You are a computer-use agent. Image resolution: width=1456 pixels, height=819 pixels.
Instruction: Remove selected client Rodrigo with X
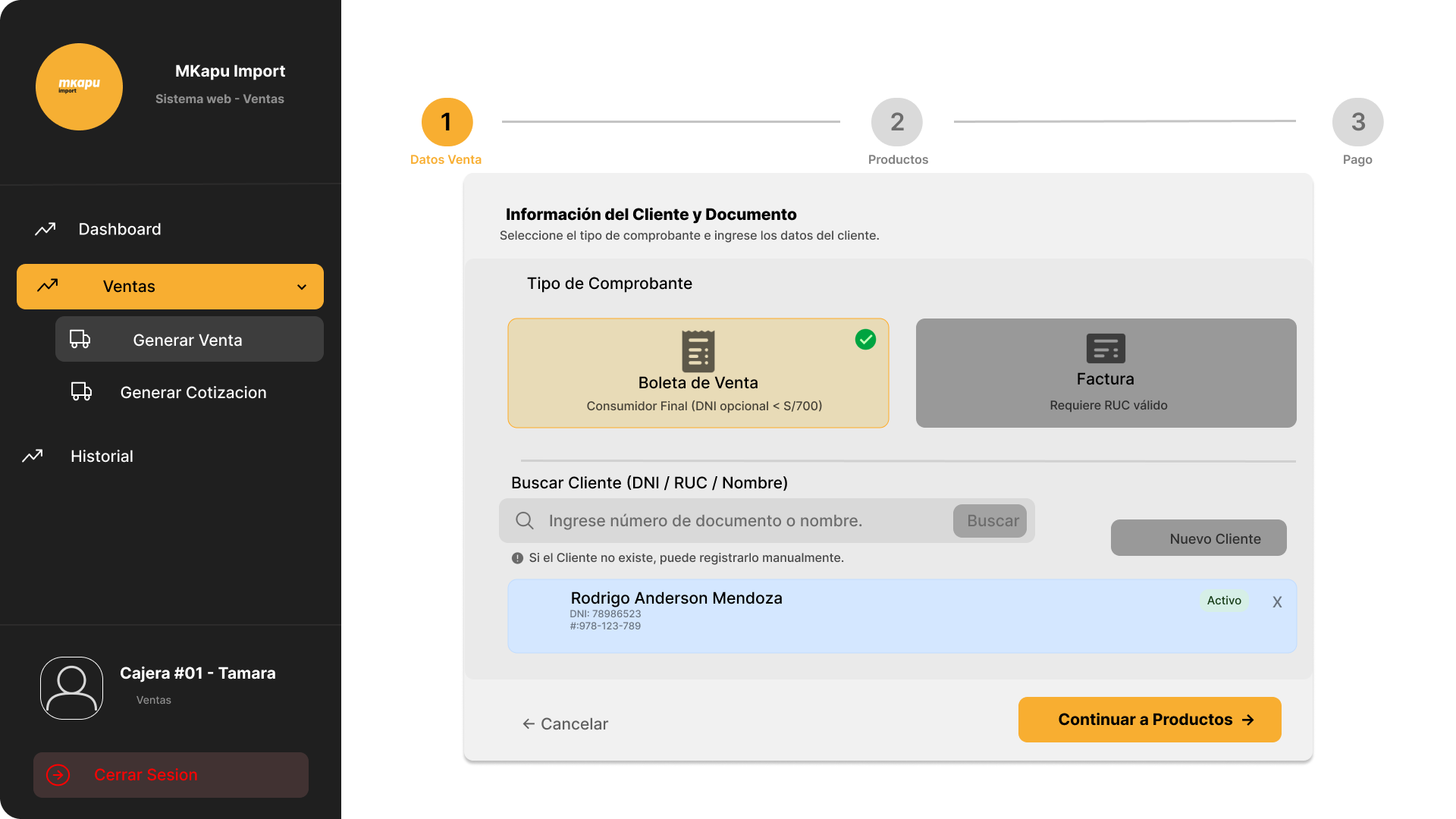coord(1277,602)
